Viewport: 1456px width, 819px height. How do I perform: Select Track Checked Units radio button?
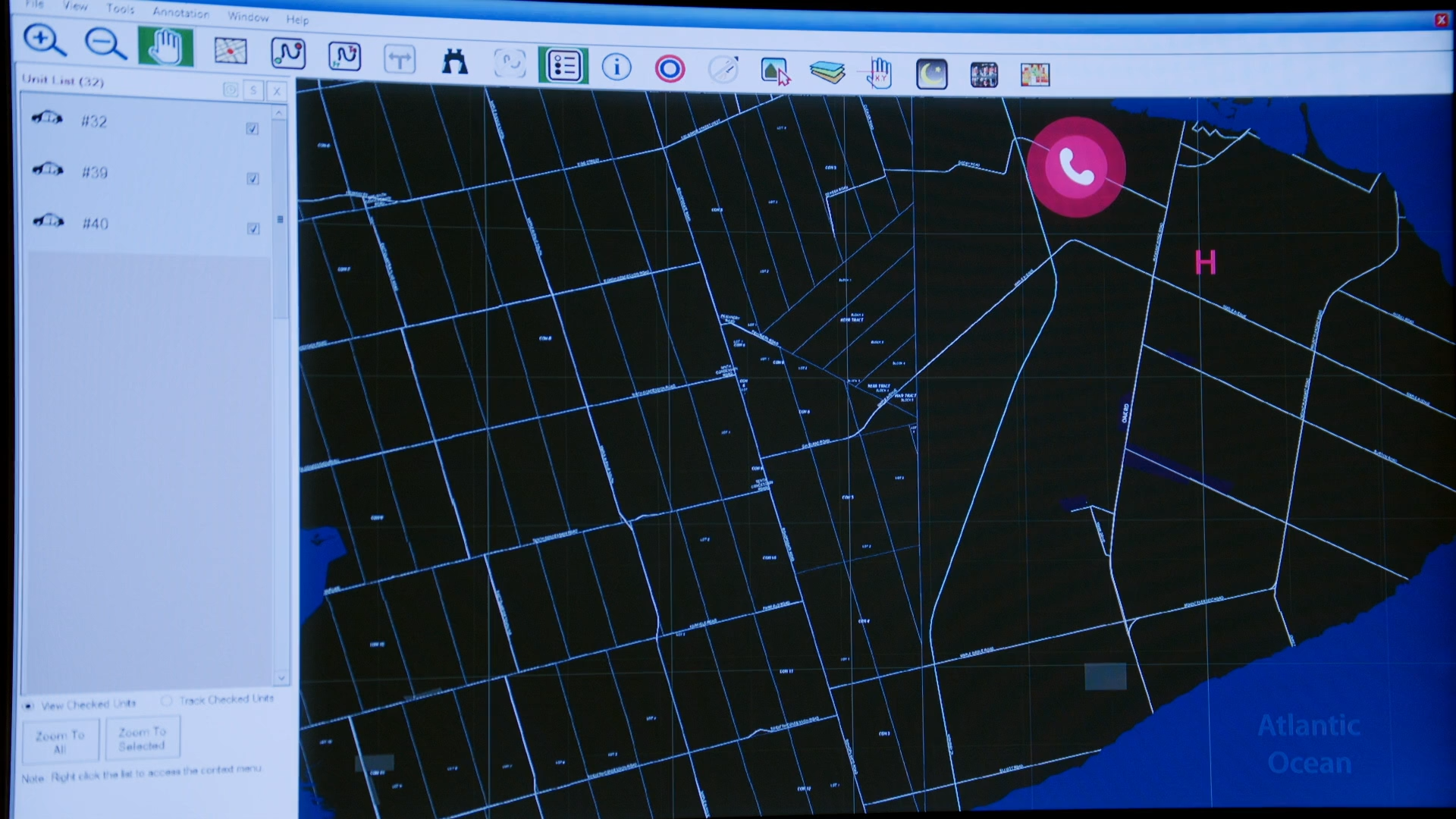coord(167,701)
